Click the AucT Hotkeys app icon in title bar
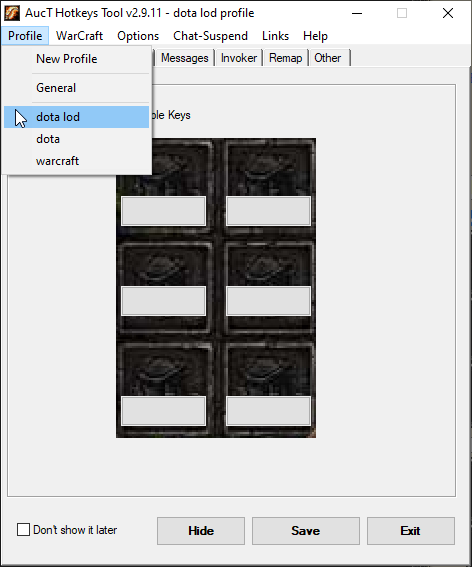This screenshot has height=567, width=472. click(x=12, y=13)
